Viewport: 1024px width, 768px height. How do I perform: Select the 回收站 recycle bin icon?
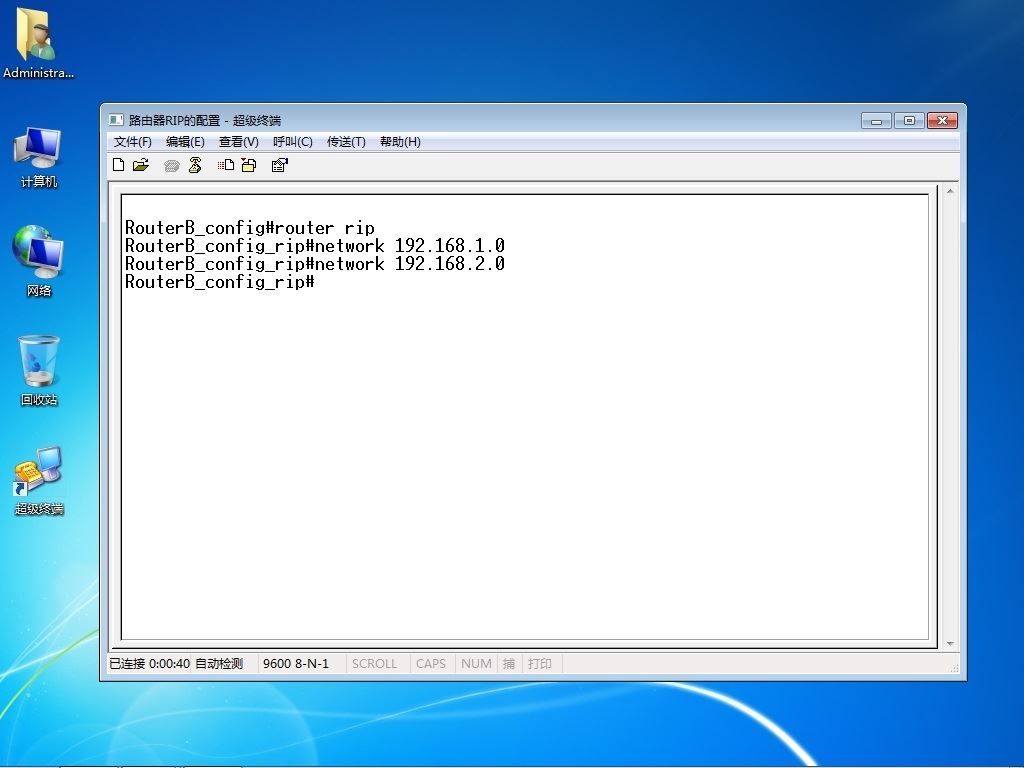point(39,370)
